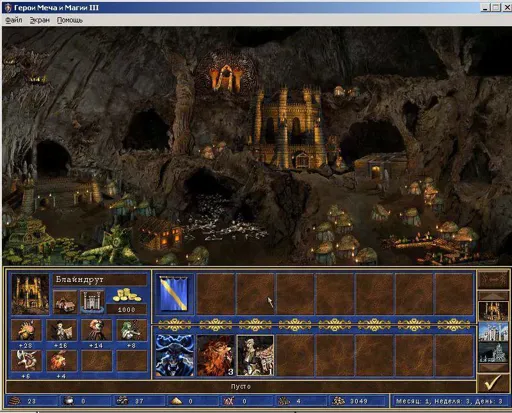This screenshot has width=512, height=413.
Task: Click the gold coins income icon
Action: click(x=127, y=296)
